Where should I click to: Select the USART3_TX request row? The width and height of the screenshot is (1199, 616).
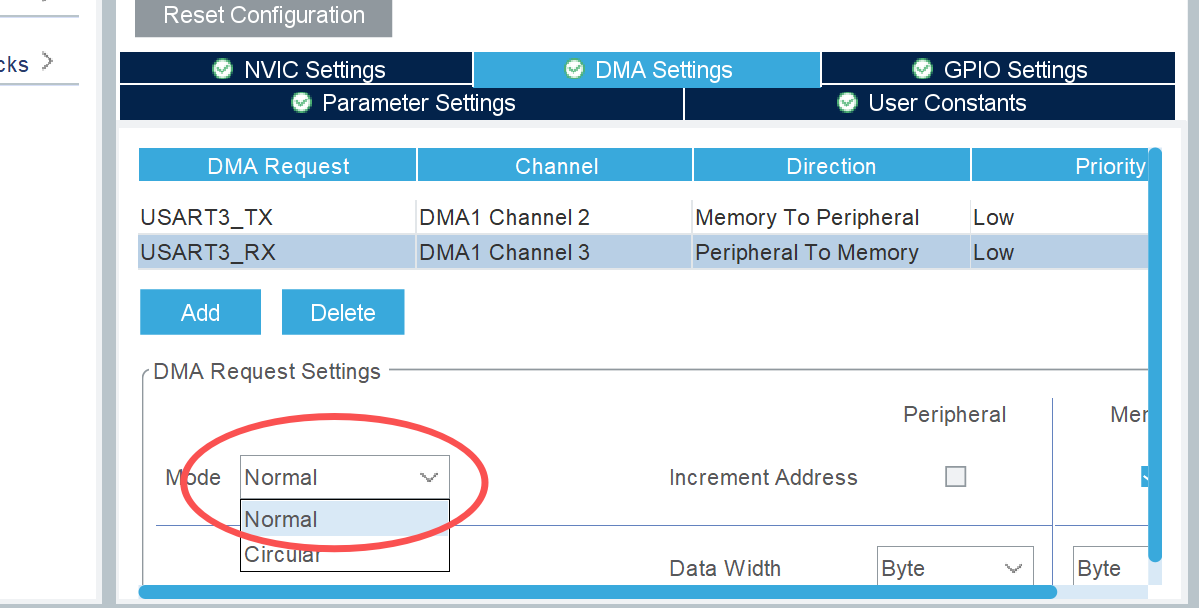pos(643,217)
